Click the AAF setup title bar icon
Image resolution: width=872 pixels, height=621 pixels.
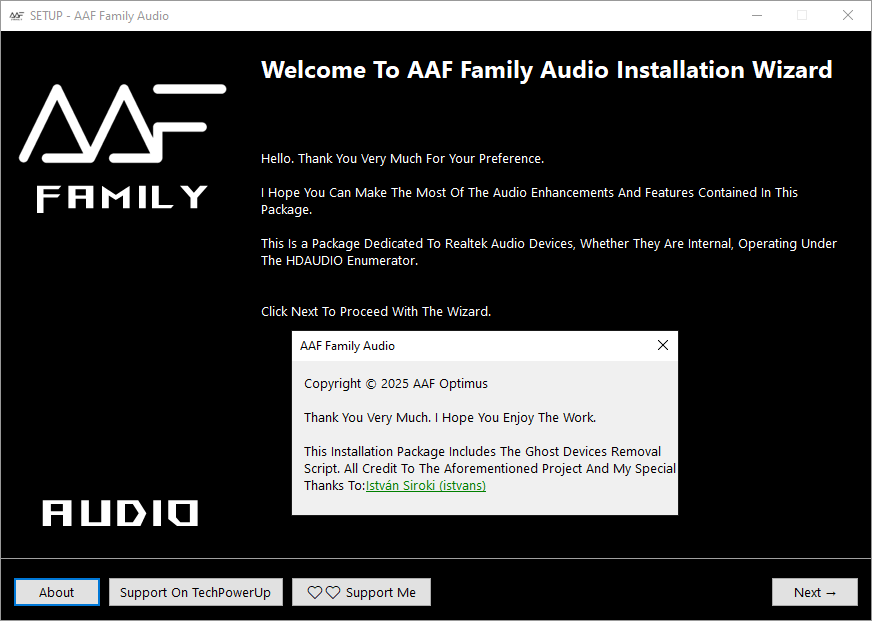(16, 16)
